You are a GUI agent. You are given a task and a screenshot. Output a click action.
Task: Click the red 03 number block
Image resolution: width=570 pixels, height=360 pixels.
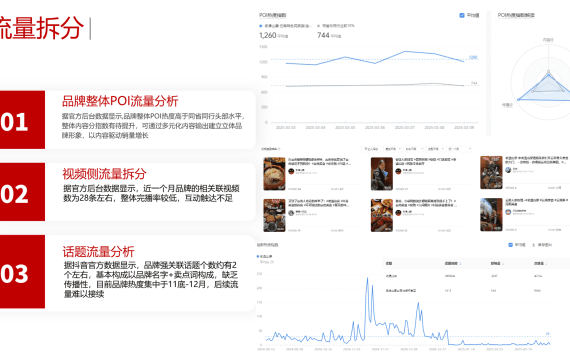coord(23,272)
